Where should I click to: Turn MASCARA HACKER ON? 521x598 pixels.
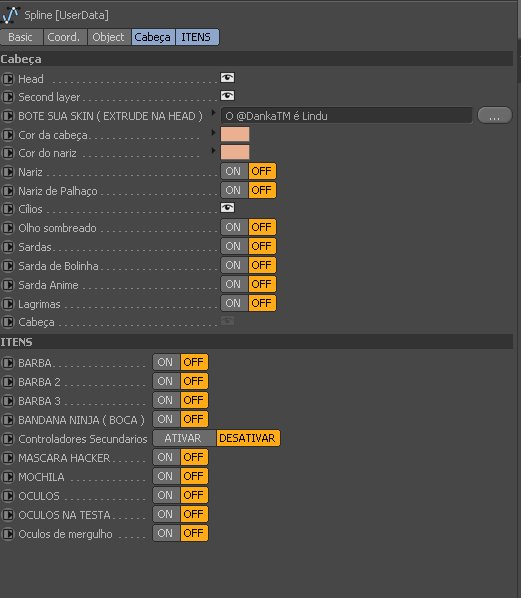click(x=166, y=457)
